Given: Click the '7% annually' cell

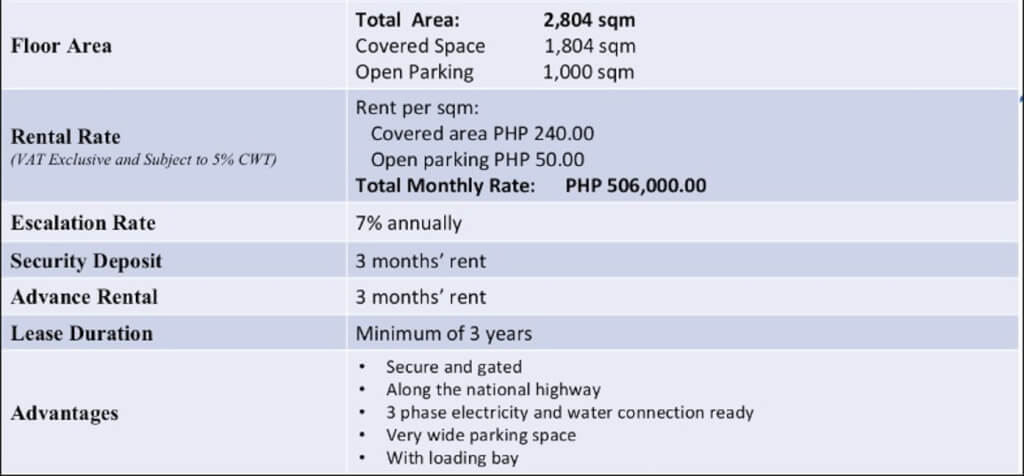Looking at the screenshot, I should pyautogui.click(x=408, y=224).
